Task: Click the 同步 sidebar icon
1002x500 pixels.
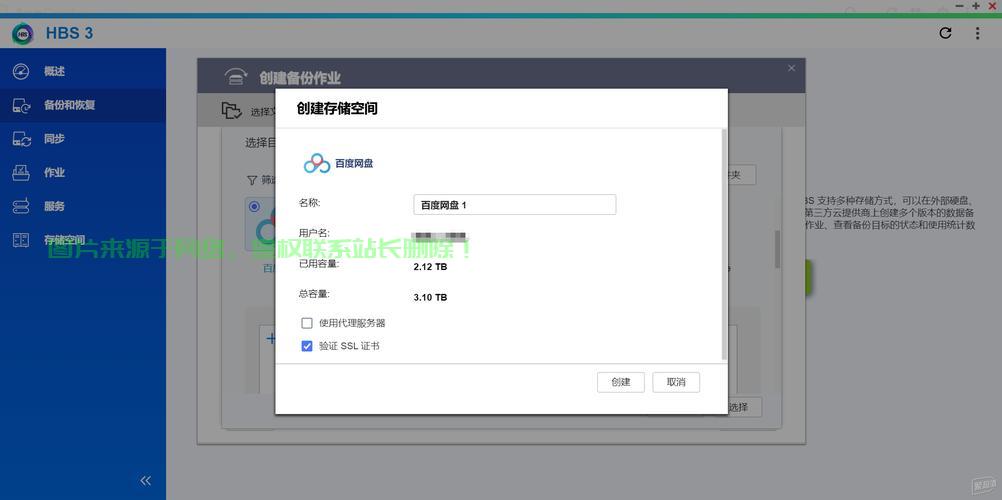Action: coord(21,139)
